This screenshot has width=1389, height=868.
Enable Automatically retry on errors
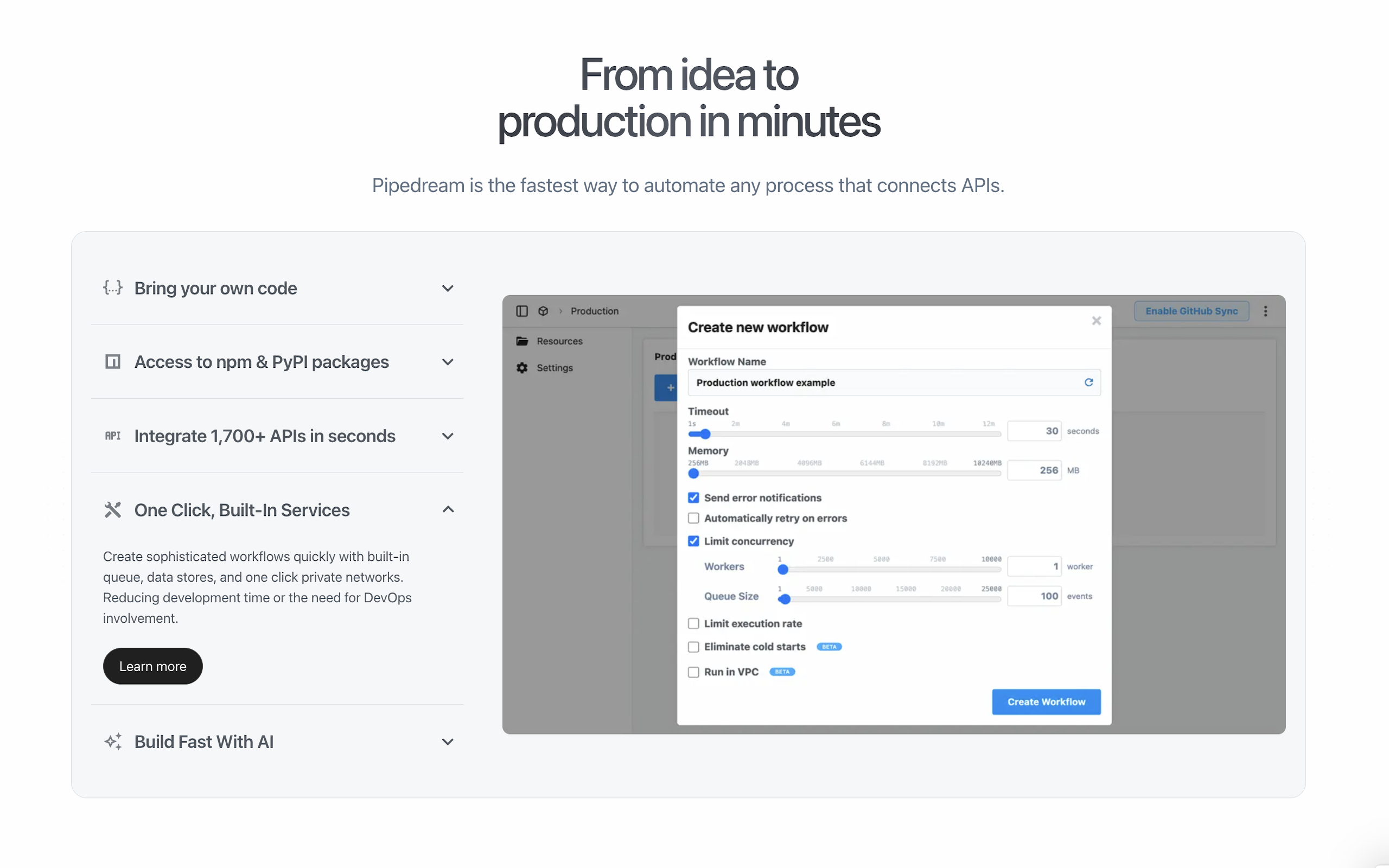point(693,518)
